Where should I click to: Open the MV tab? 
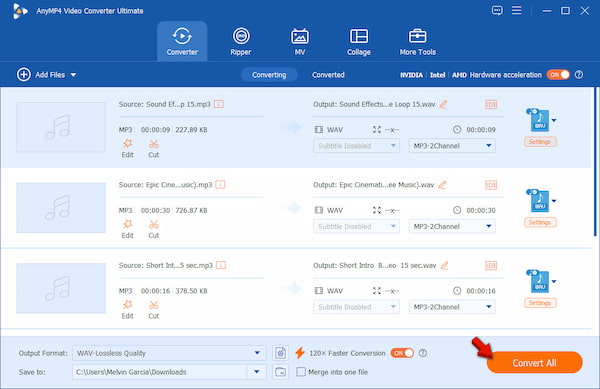300,41
